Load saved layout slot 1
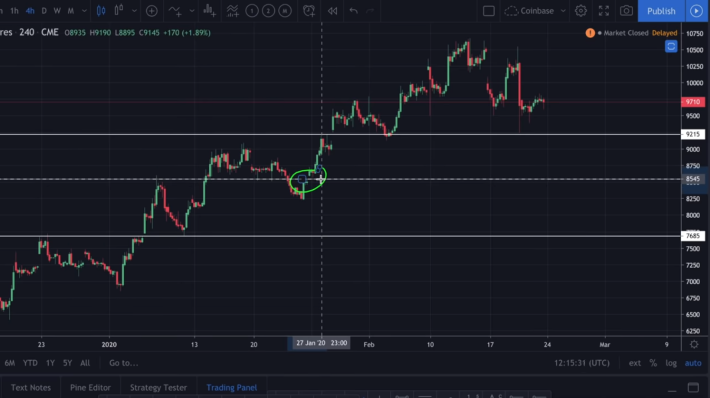Screen dimensions: 710x398 (x=252, y=11)
